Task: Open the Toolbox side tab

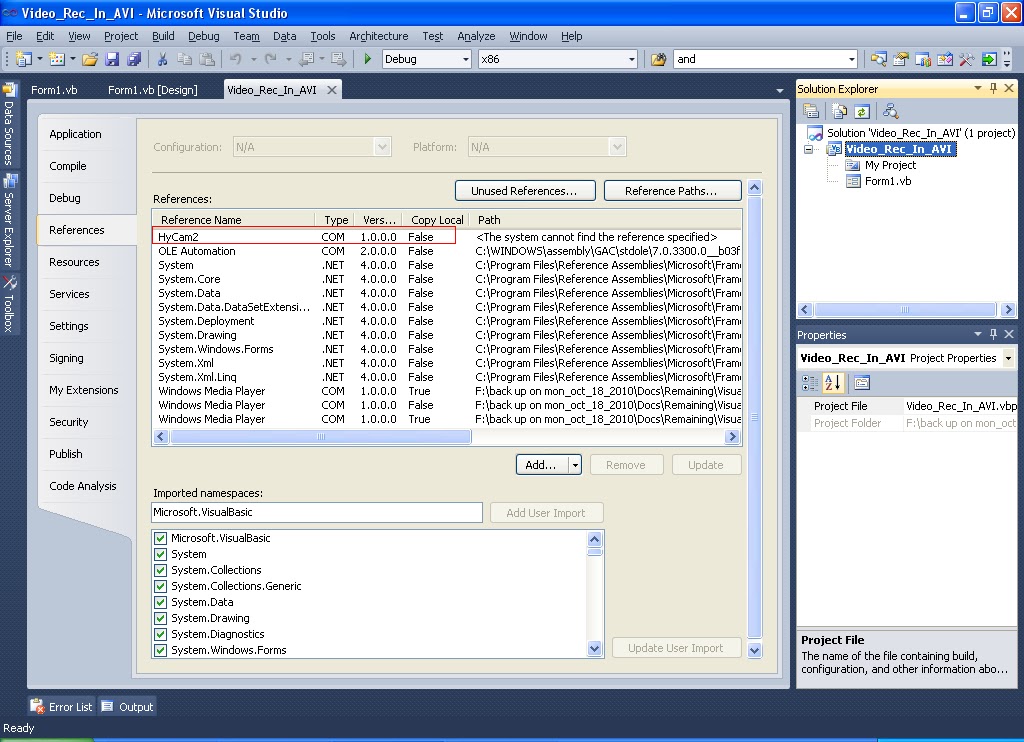Action: (x=9, y=303)
